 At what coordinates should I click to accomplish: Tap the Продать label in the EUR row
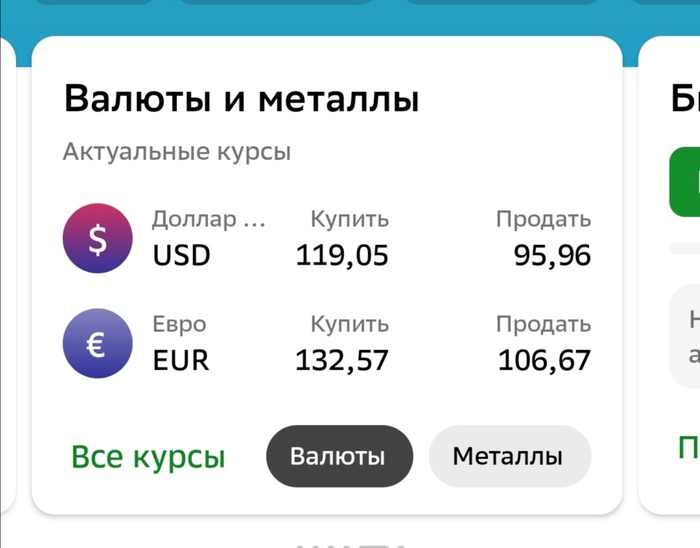click(543, 325)
